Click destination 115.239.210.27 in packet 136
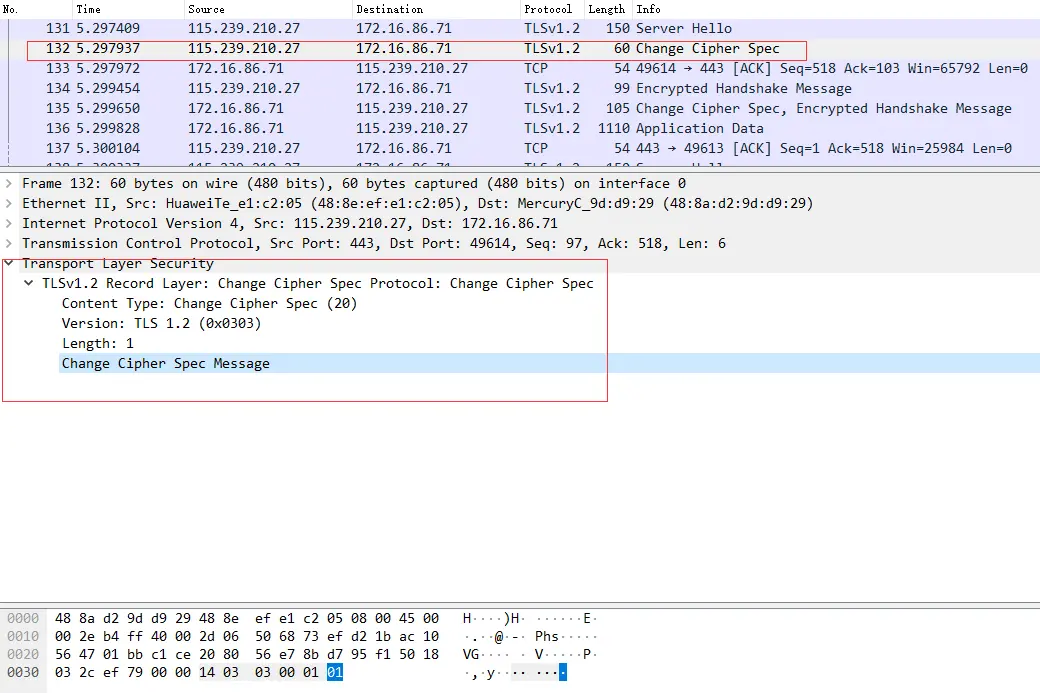Image resolution: width=1040 pixels, height=693 pixels. (x=412, y=128)
